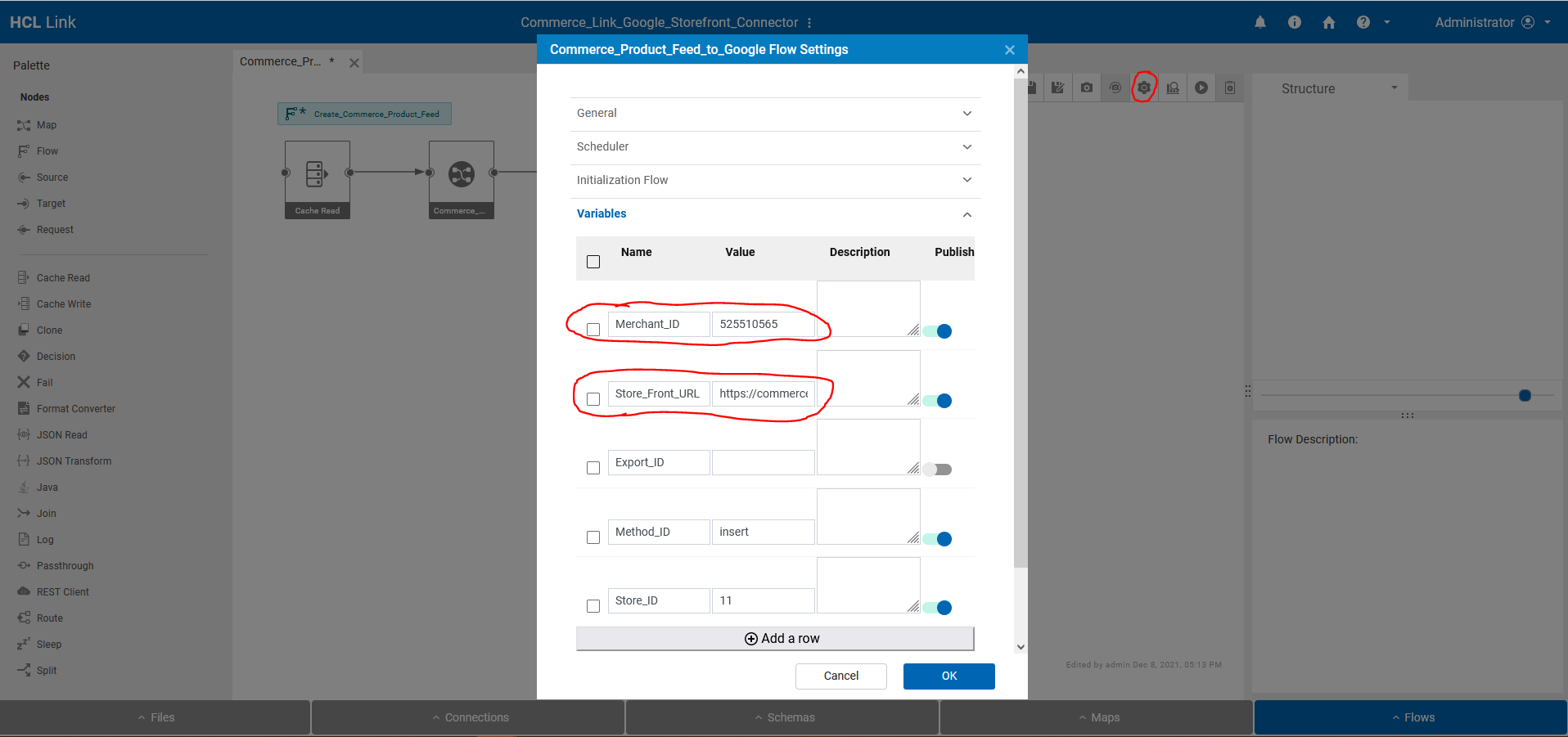Pick the REST Client node in palette
1568x737 pixels.
pyautogui.click(x=53, y=592)
